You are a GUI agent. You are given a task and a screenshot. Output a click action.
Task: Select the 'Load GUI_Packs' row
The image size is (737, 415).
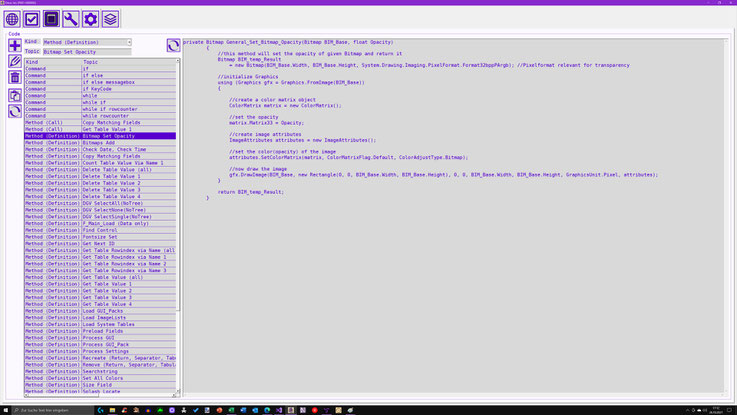(100, 311)
